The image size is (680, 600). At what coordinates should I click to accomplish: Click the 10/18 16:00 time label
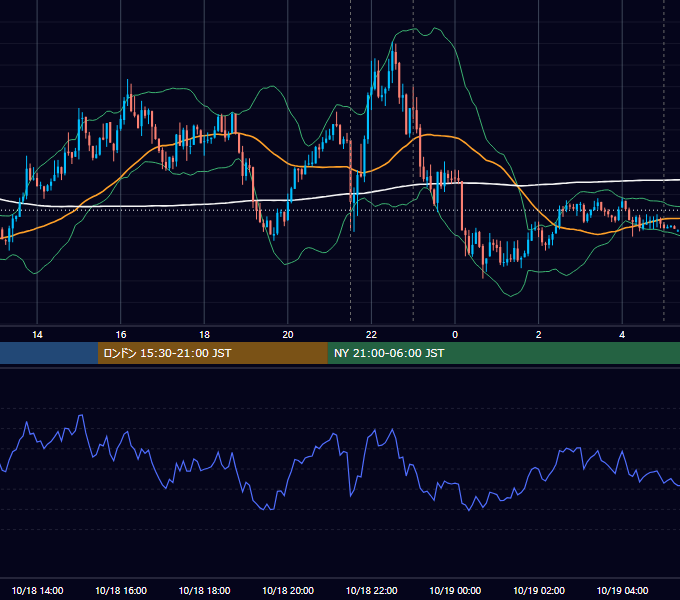click(121, 590)
